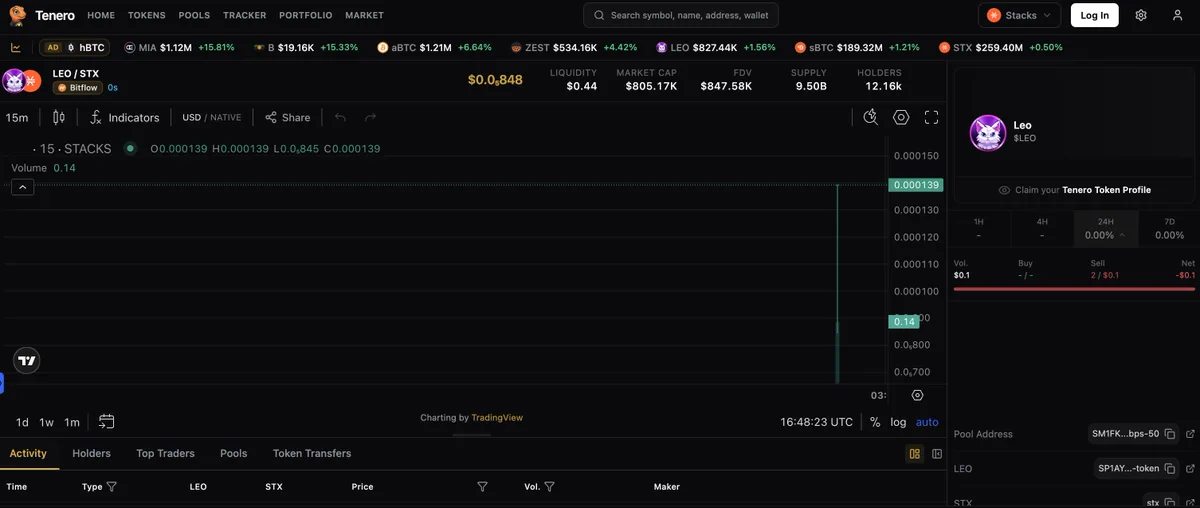Open the time zone menu 16:48:23 UTC
This screenshot has width=1200, height=508.
816,422
